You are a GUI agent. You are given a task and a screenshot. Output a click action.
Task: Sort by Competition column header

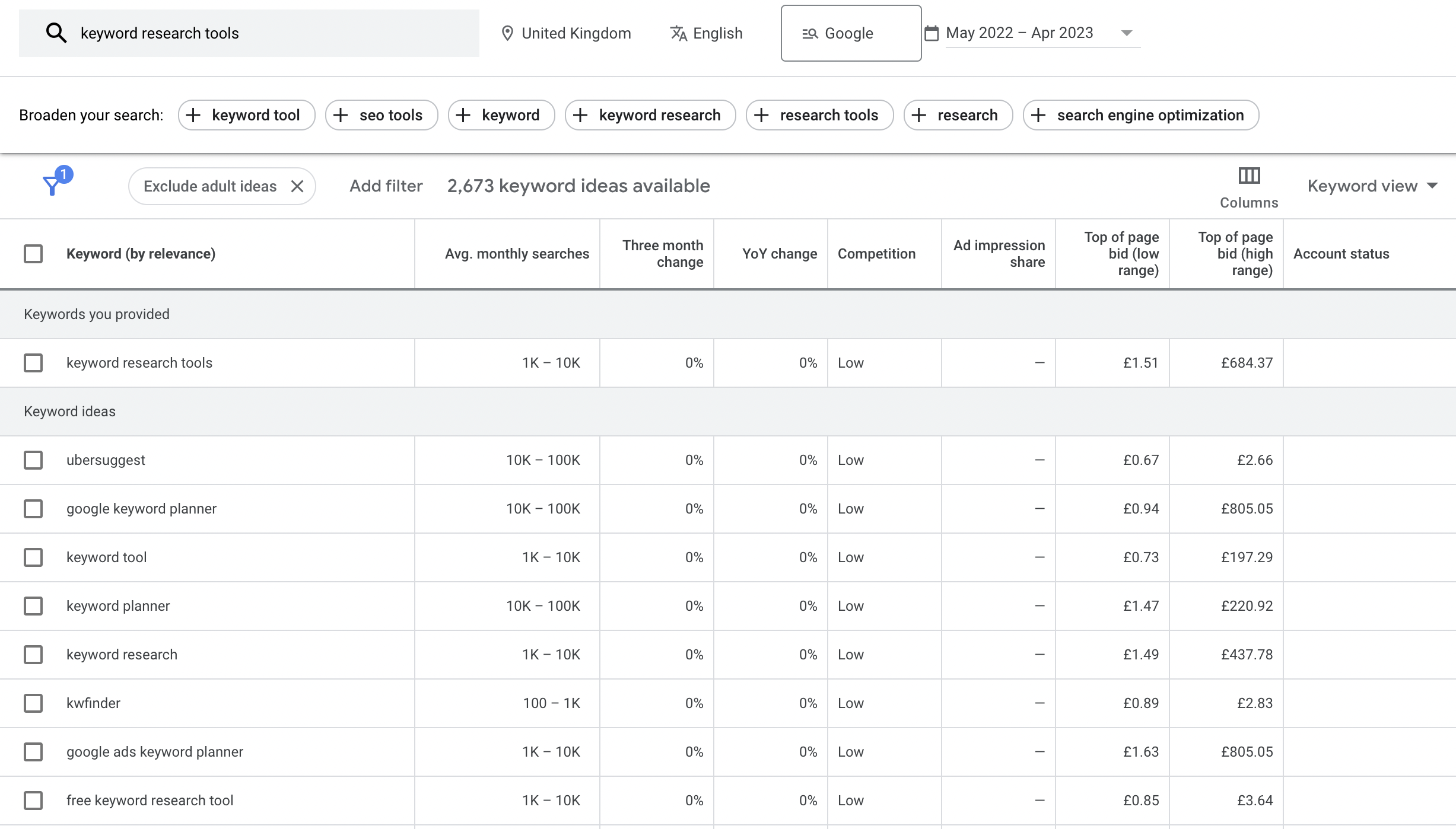click(876, 254)
